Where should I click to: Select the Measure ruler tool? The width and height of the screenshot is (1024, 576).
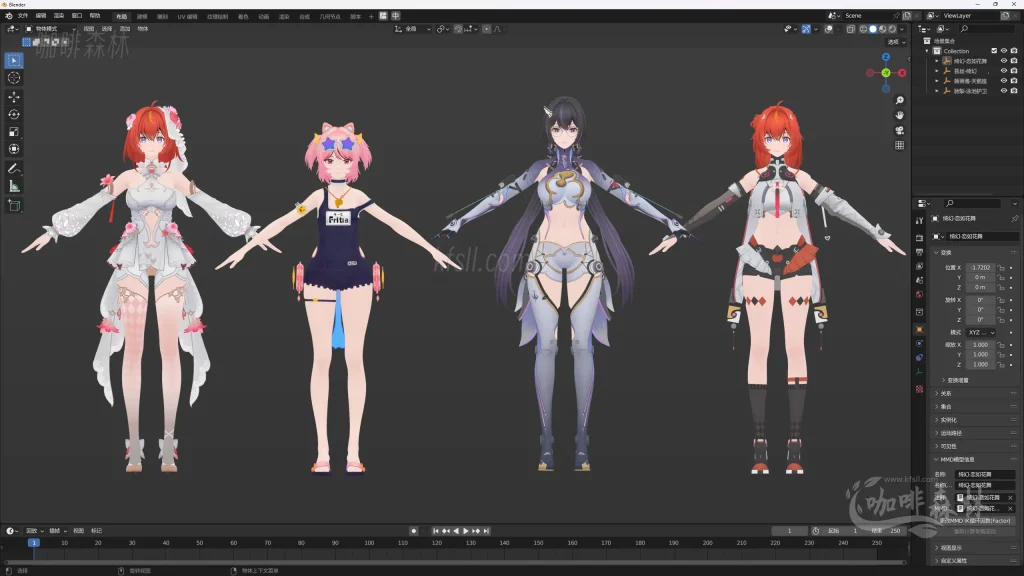(x=14, y=187)
